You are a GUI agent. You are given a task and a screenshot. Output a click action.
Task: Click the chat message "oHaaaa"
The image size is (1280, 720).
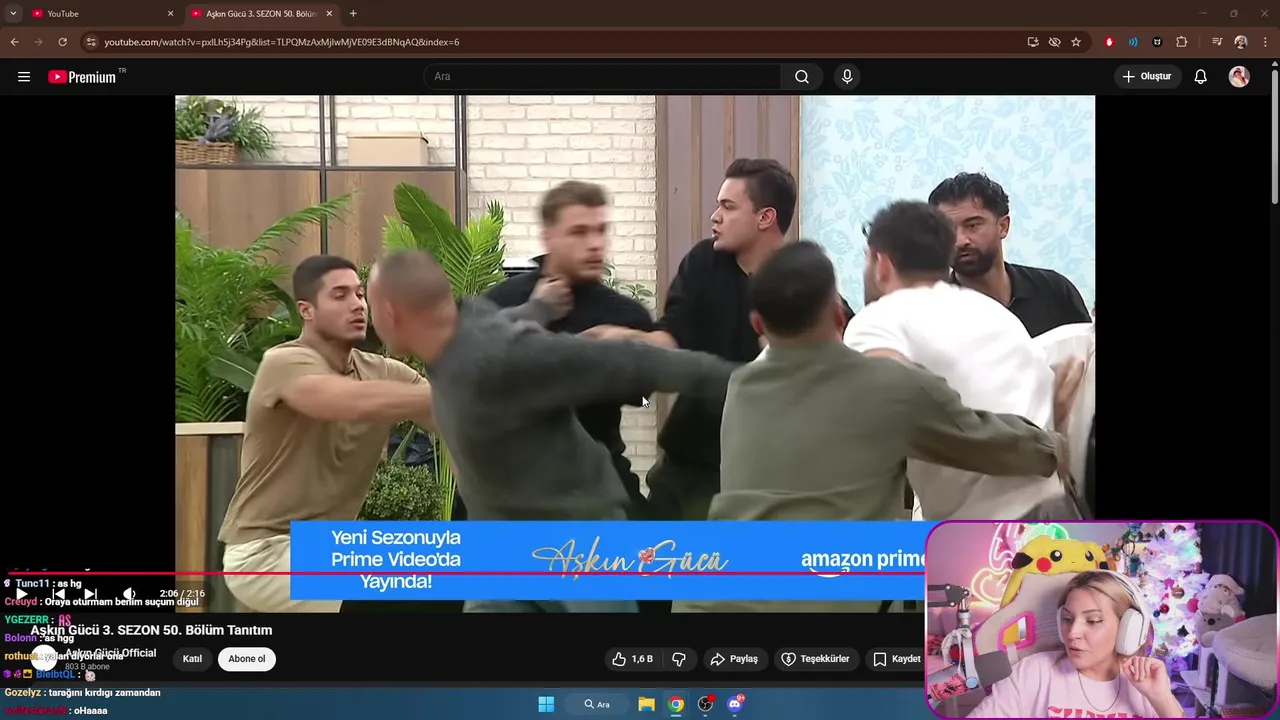coord(90,711)
